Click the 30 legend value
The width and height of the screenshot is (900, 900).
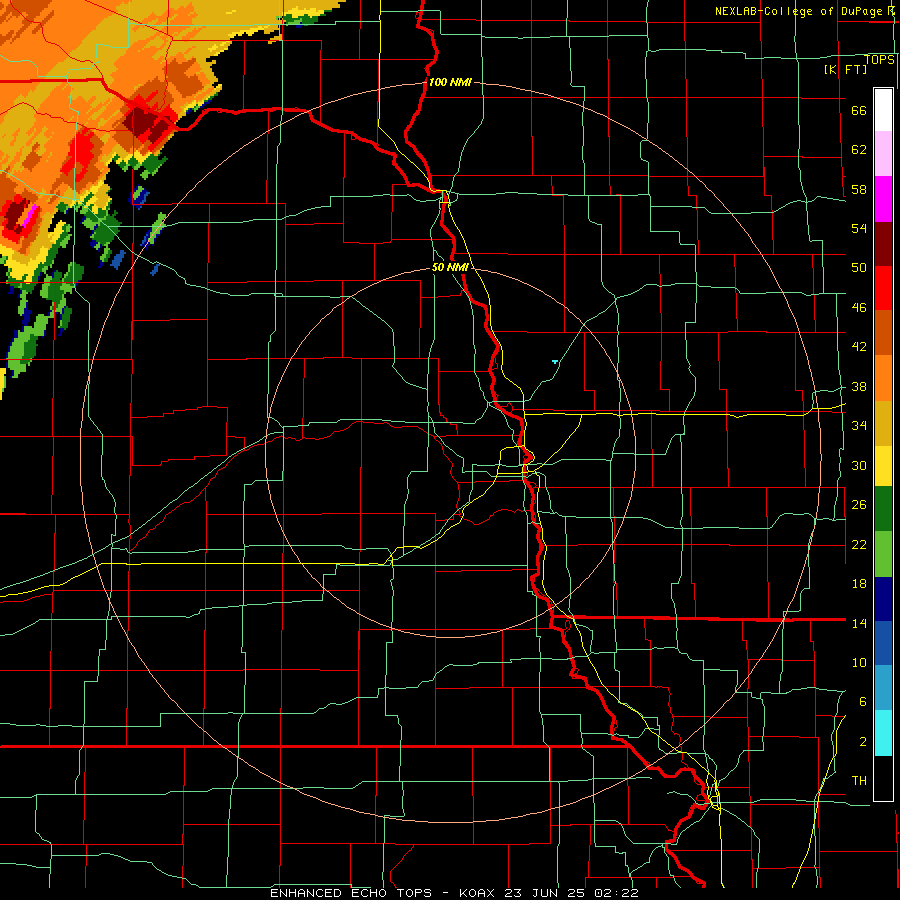859,465
